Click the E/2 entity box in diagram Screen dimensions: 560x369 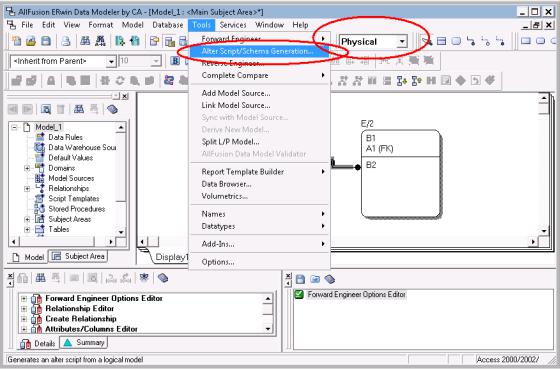pos(400,174)
